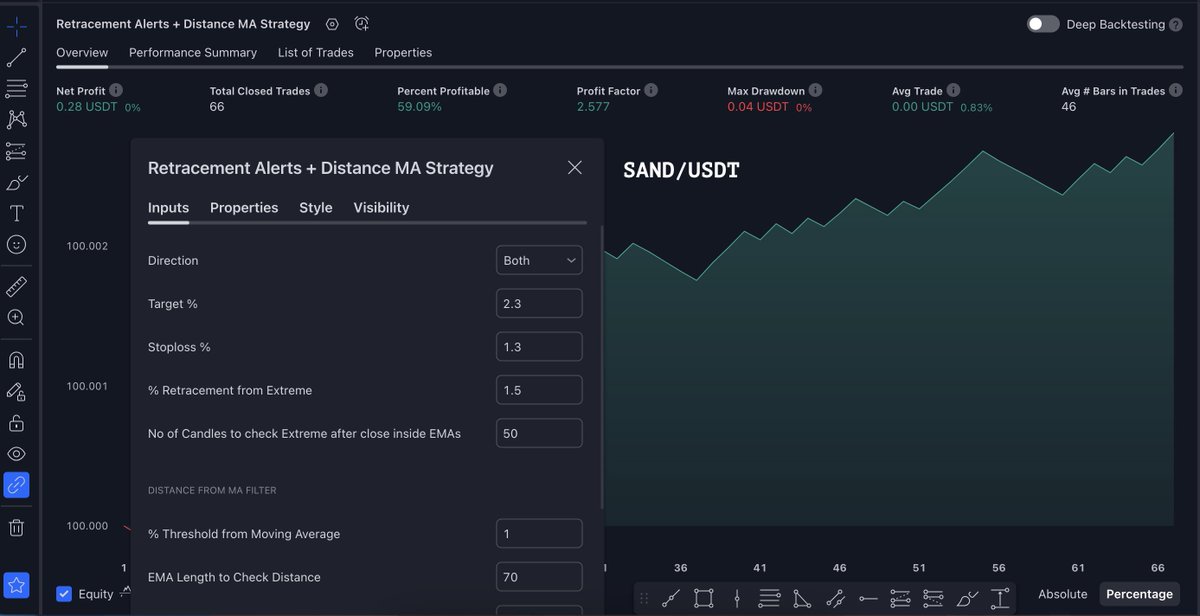1200x616 pixels.
Task: Open the Direction dropdown set to Both
Action: point(538,259)
